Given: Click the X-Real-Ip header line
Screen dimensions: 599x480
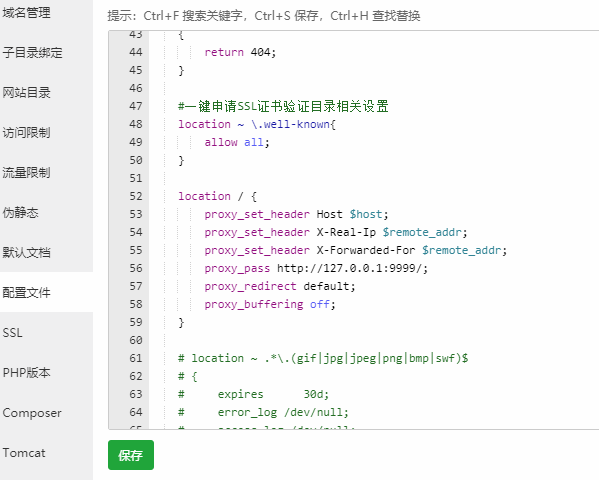Looking at the screenshot, I should point(335,232).
